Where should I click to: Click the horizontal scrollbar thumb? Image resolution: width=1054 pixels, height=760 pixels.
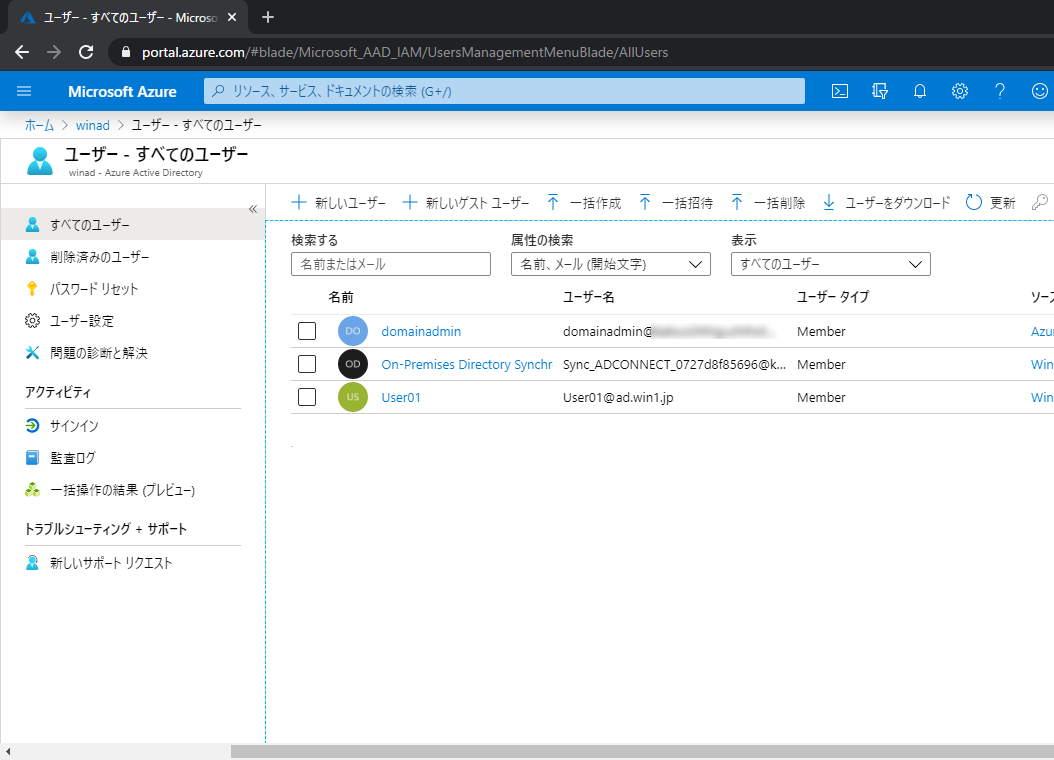642,751
